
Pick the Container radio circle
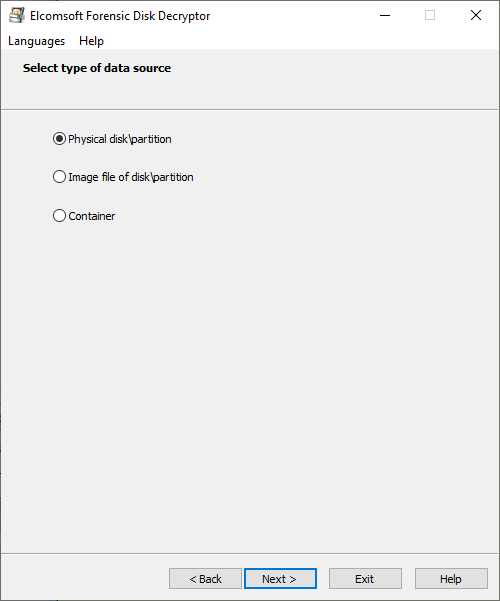(59, 215)
